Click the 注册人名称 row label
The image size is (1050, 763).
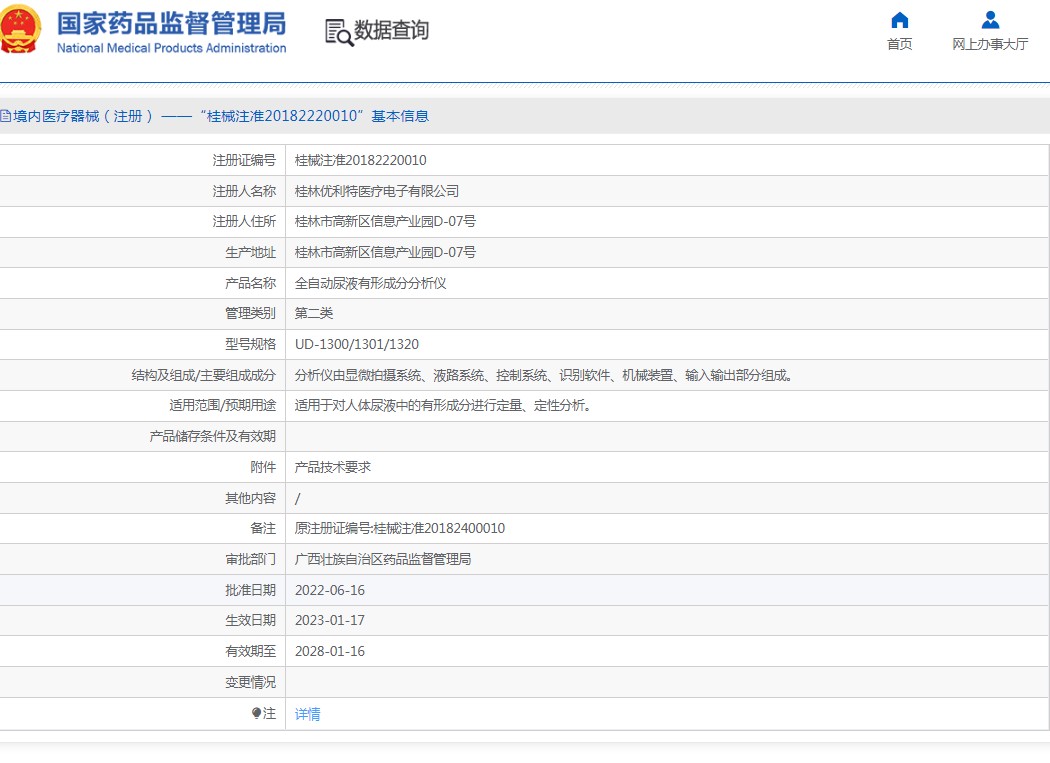pyautogui.click(x=244, y=191)
